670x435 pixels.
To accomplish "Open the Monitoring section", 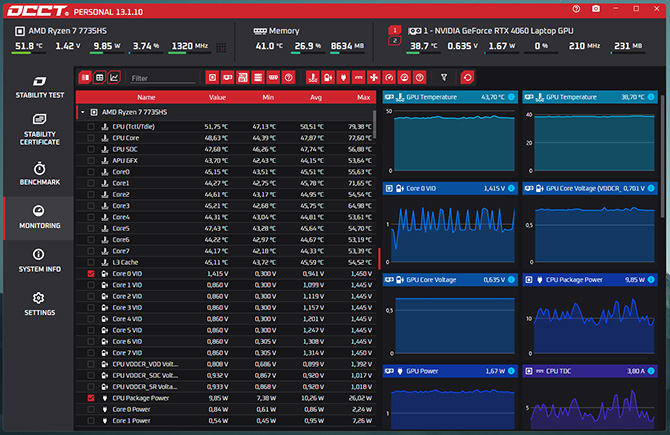I will tap(40, 218).
